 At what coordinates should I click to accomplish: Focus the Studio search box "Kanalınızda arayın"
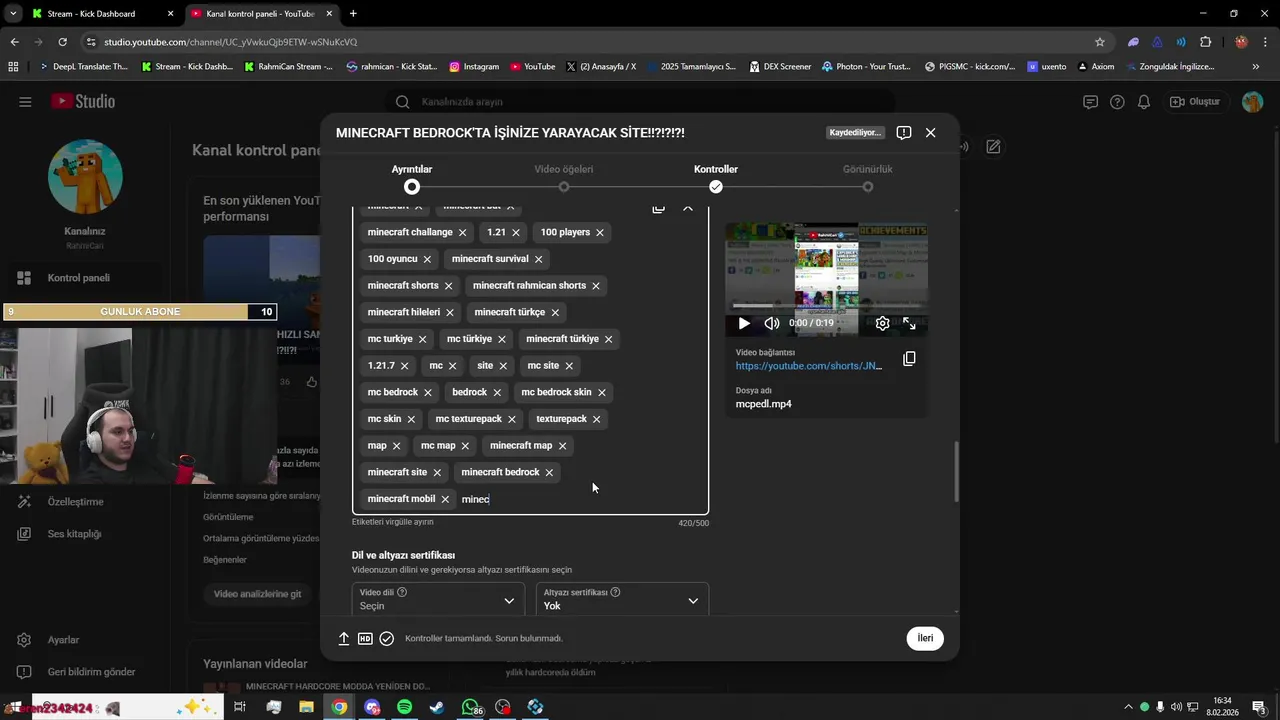640,102
